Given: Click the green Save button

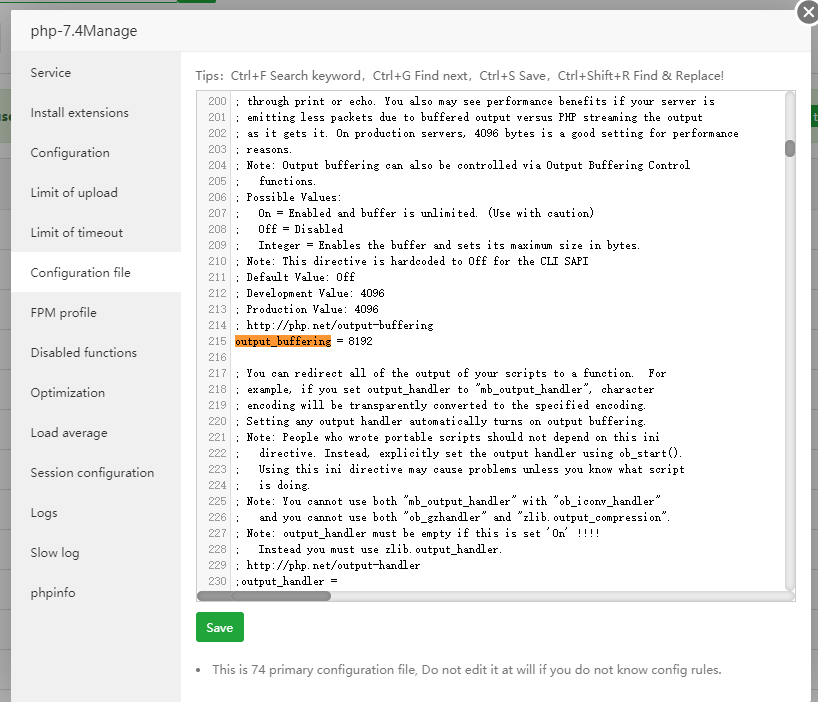Looking at the screenshot, I should point(219,627).
